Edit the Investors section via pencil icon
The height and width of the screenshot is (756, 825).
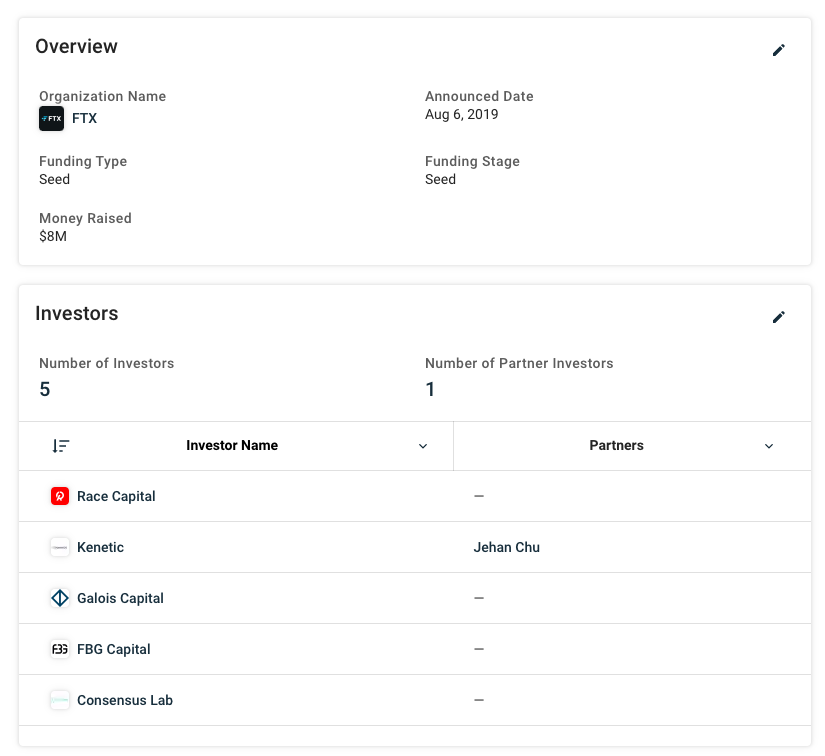[x=778, y=317]
